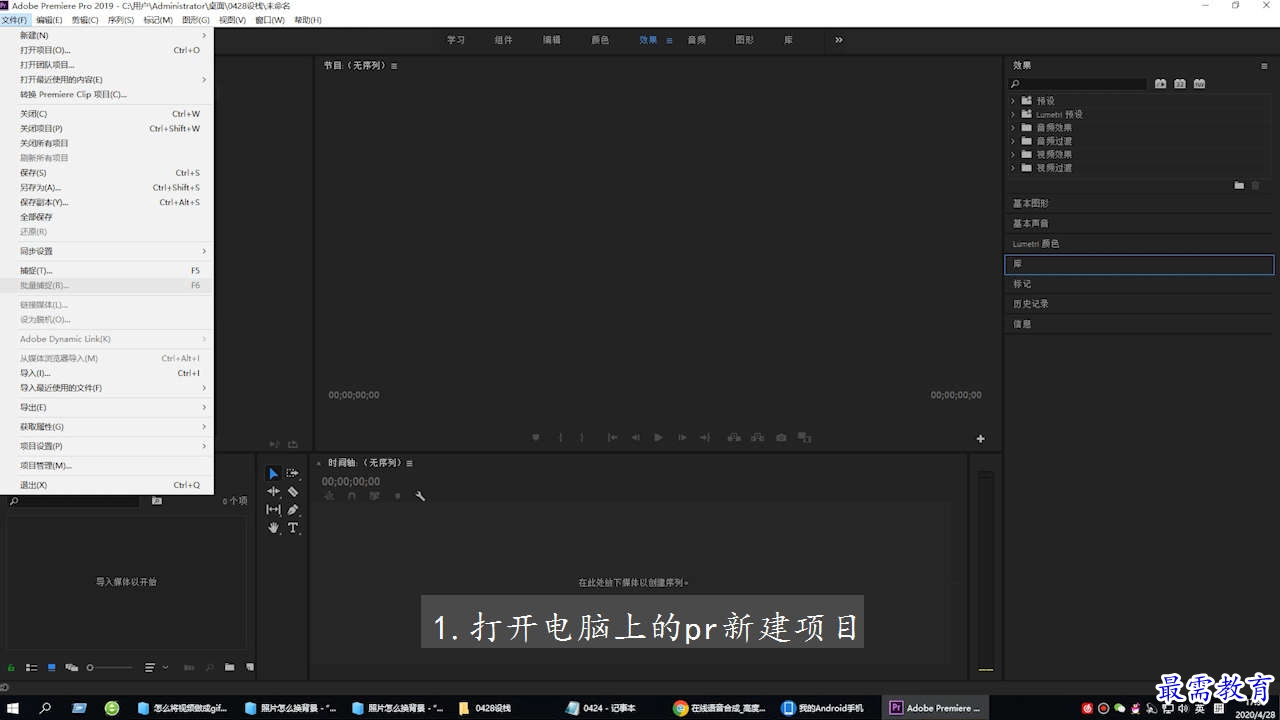Choose 保存(S) in File menu
The width and height of the screenshot is (1280, 720).
click(x=107, y=173)
